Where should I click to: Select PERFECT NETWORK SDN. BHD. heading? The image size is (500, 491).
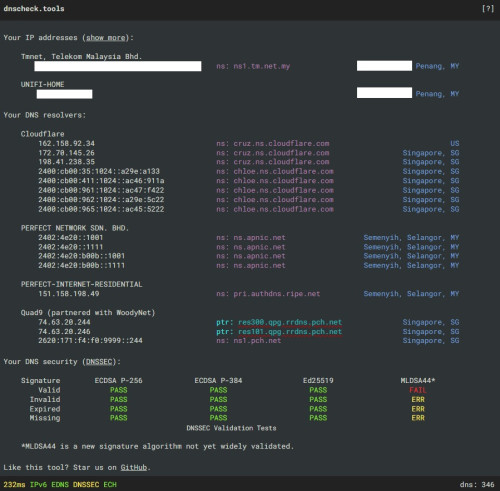(x=75, y=228)
